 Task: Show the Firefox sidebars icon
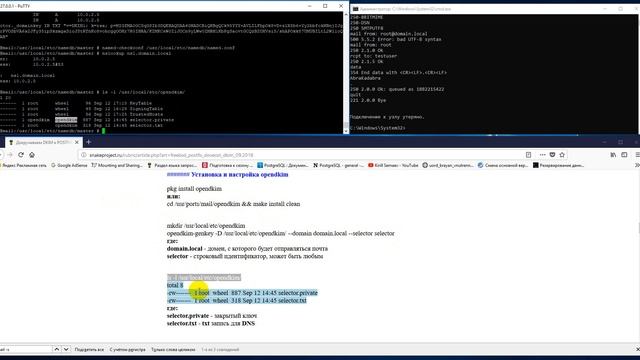click(624, 155)
